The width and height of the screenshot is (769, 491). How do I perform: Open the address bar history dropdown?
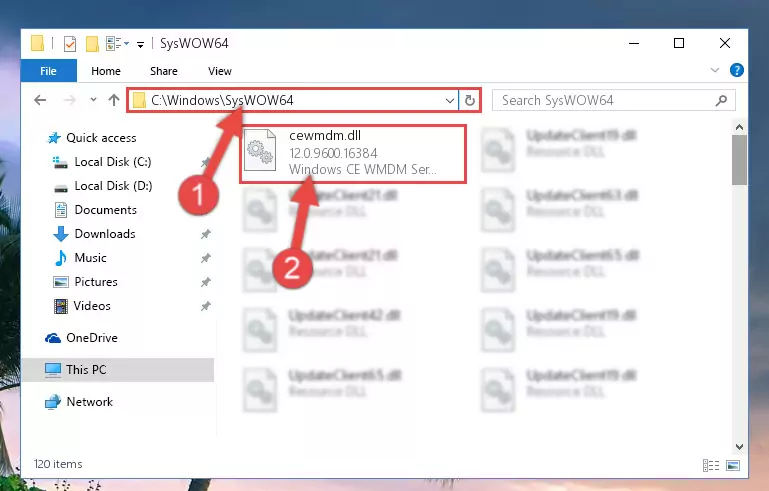click(449, 101)
